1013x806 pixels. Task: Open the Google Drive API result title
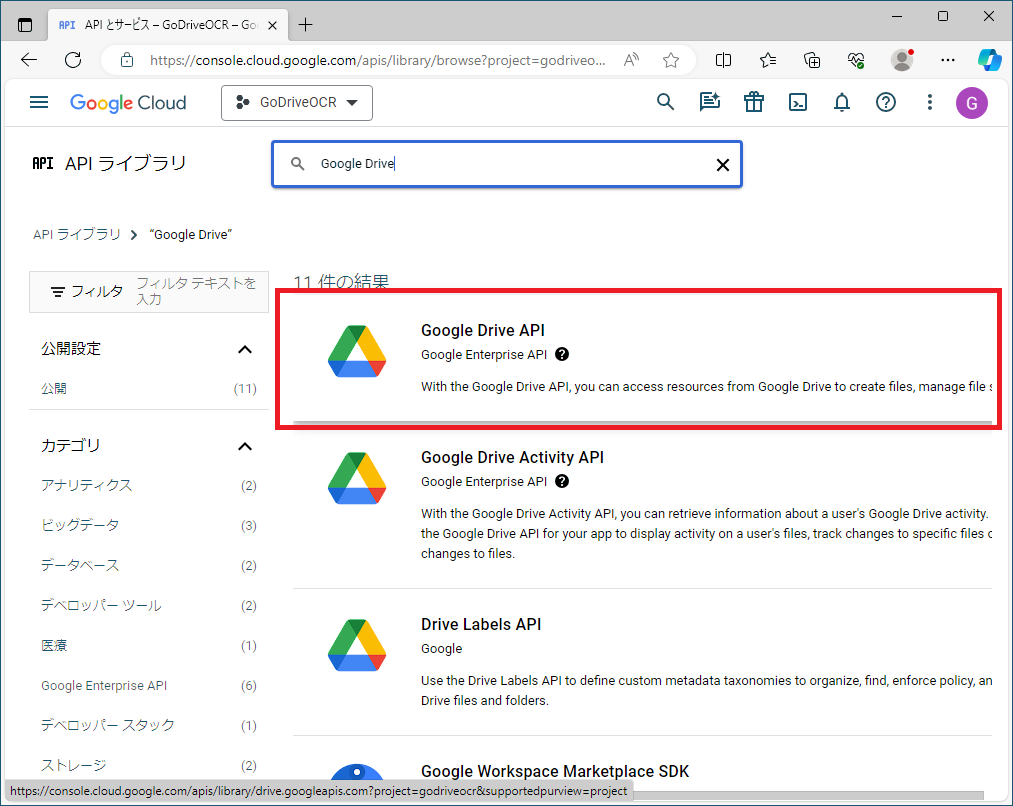tap(483, 330)
